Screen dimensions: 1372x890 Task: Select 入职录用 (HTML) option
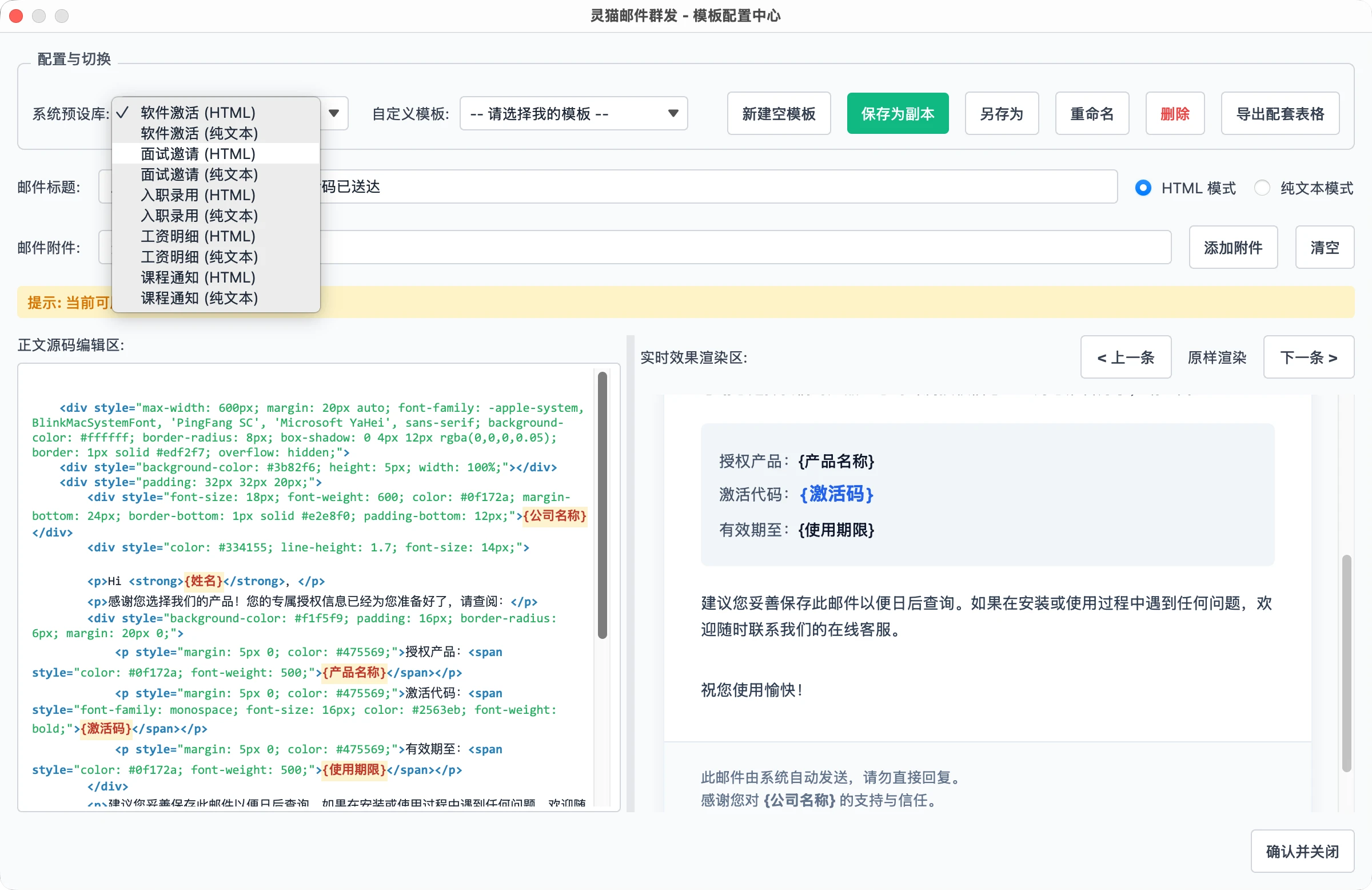point(216,195)
